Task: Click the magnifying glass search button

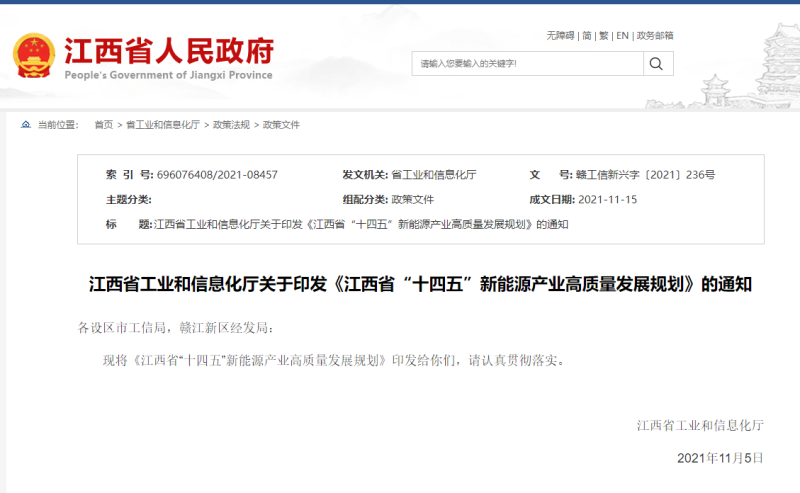Action: click(x=656, y=64)
